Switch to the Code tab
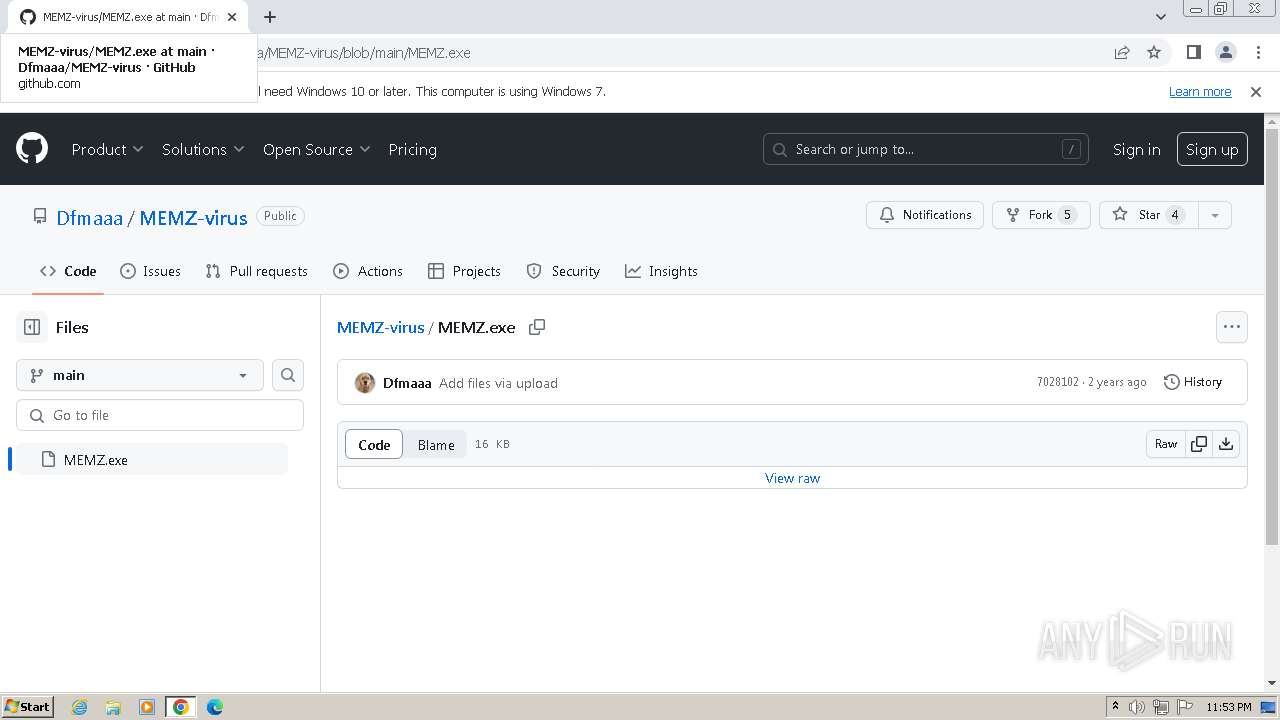 click(68, 271)
